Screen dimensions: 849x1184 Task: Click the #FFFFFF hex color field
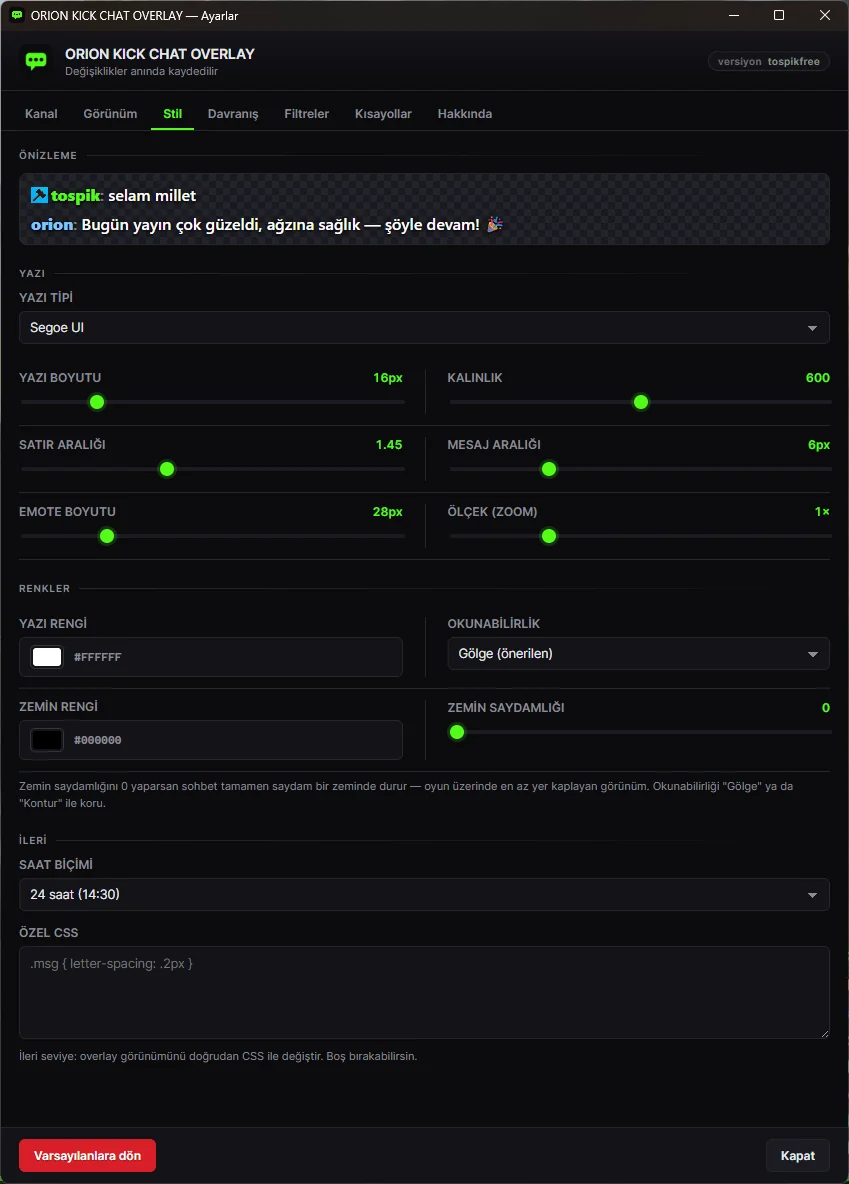tap(211, 657)
